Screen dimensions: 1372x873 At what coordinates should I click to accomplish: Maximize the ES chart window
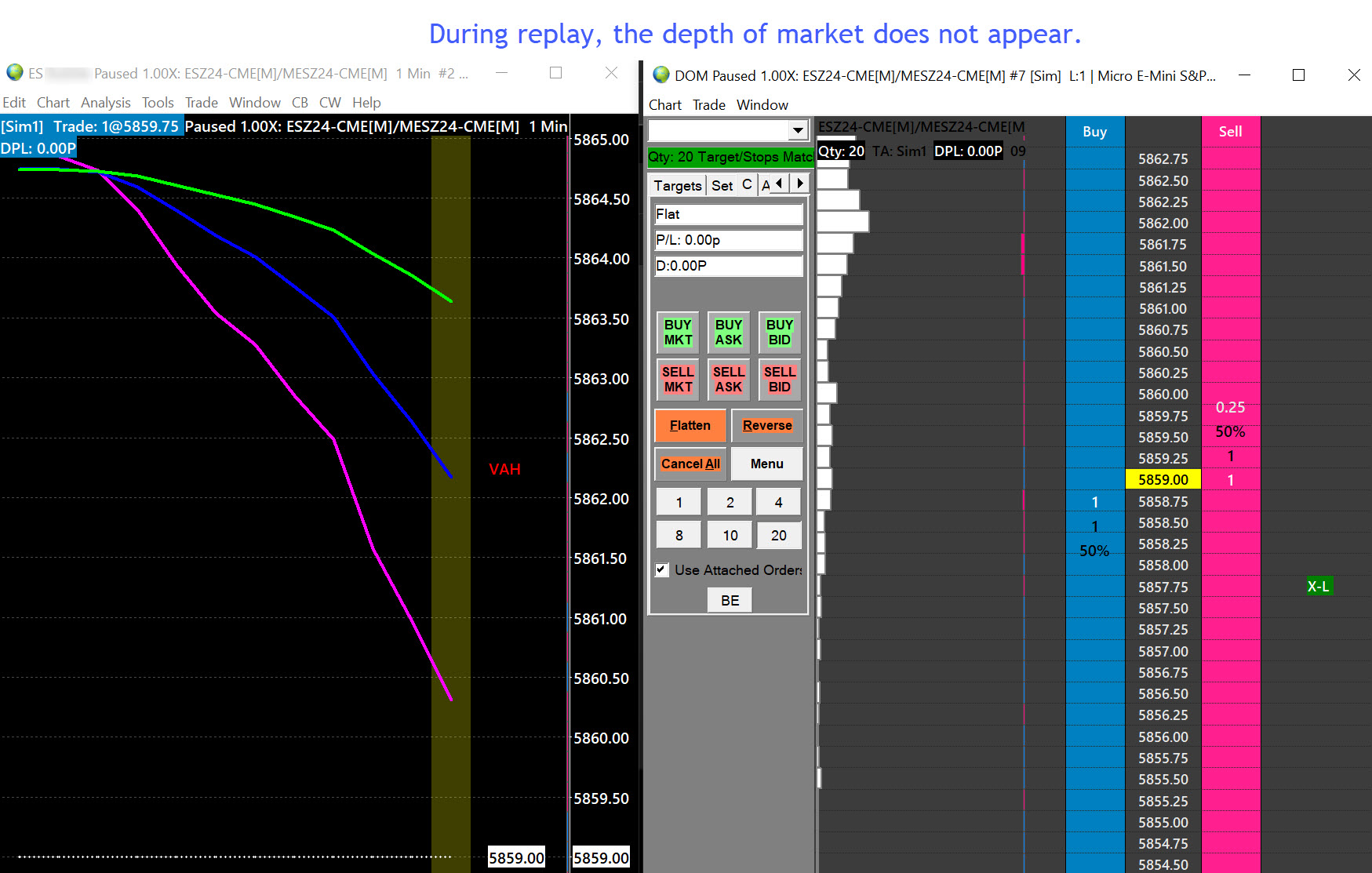(x=556, y=73)
